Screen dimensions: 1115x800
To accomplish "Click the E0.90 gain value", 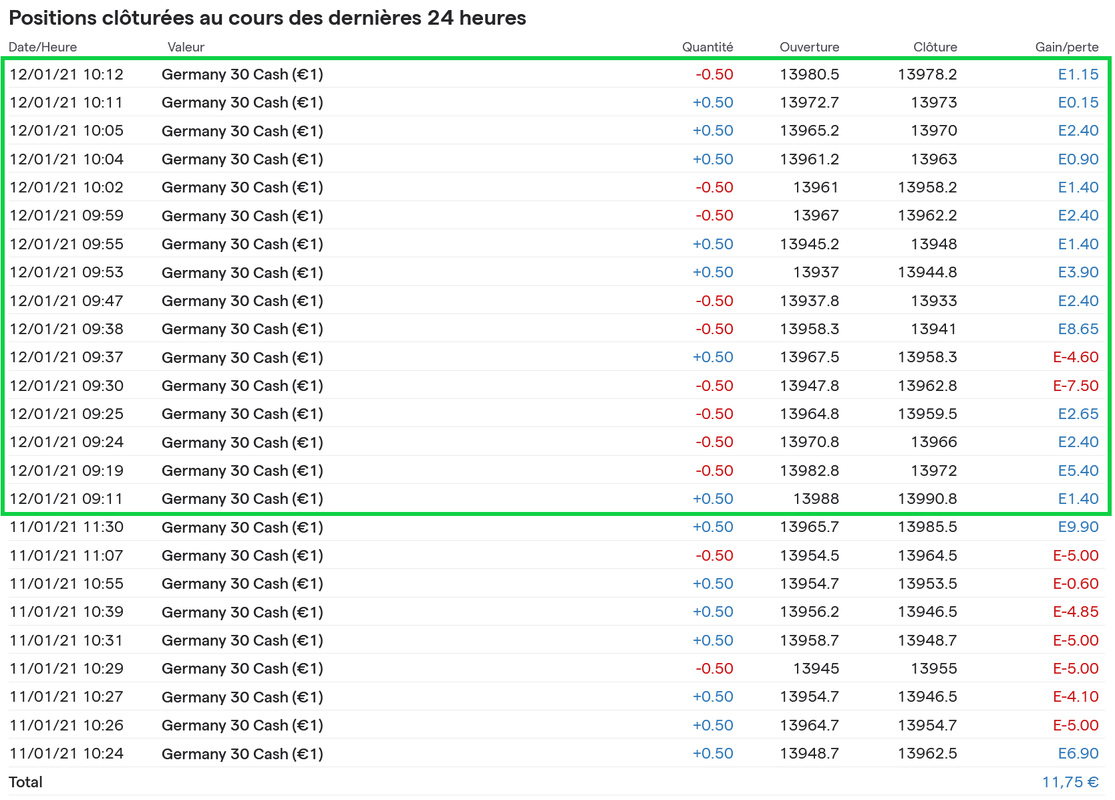I will [1078, 159].
